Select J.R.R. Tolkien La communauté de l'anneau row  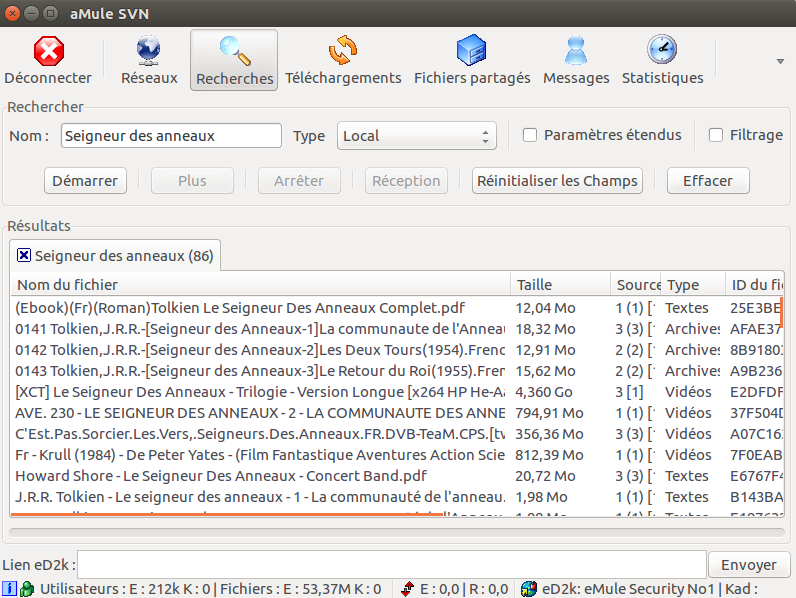click(x=397, y=497)
